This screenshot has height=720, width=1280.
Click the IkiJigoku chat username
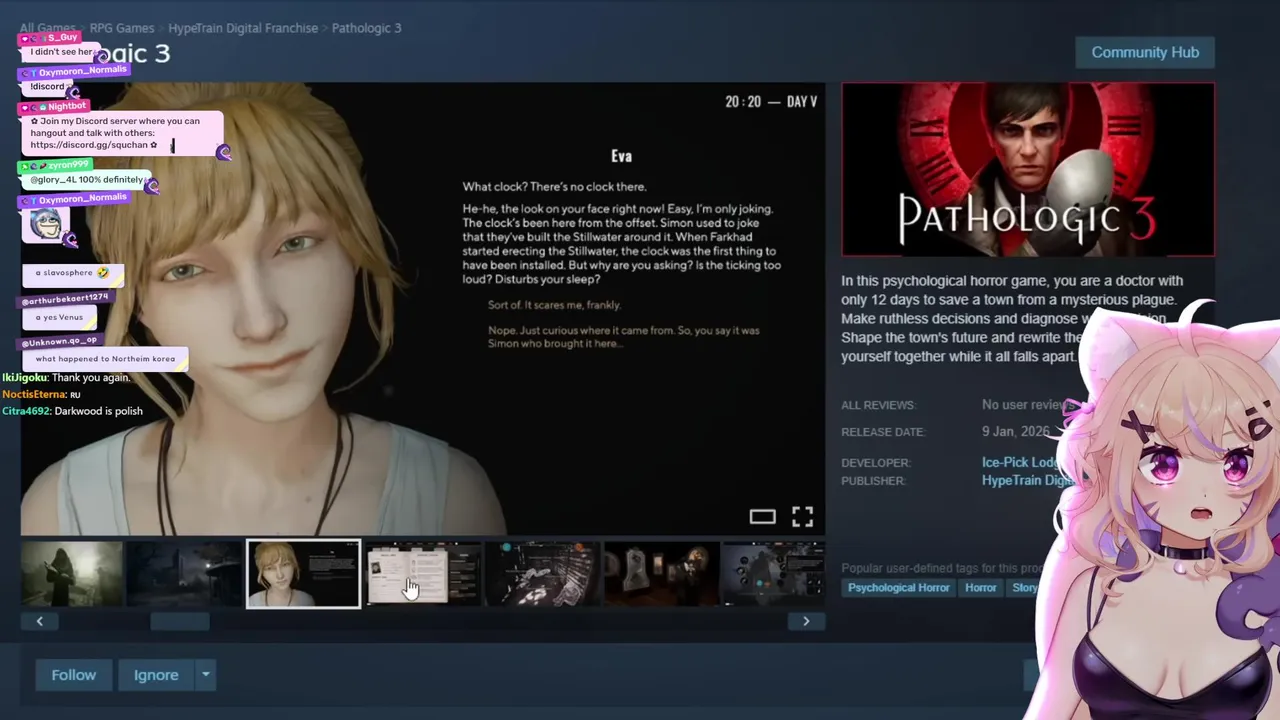click(24, 377)
